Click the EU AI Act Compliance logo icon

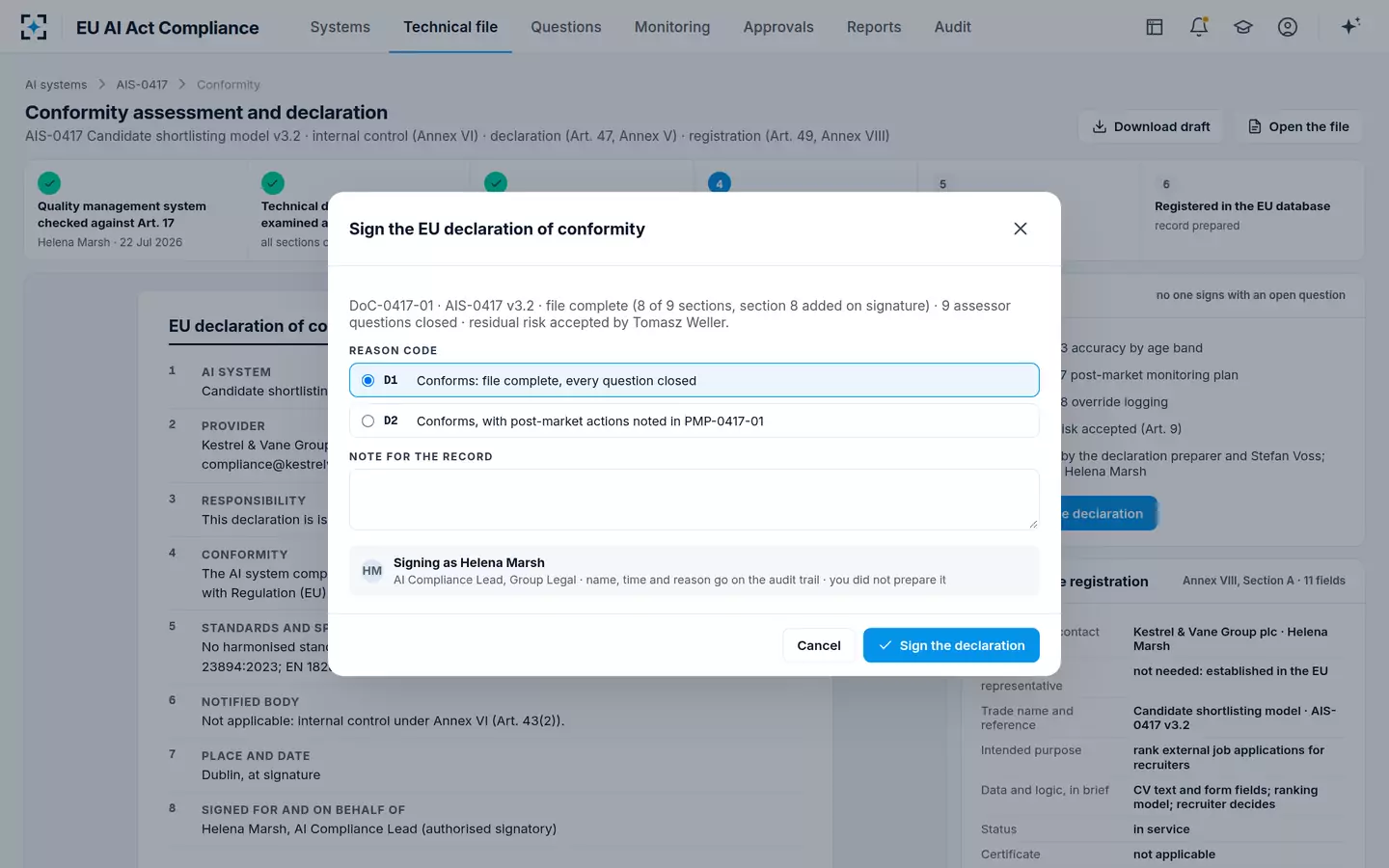tap(34, 27)
